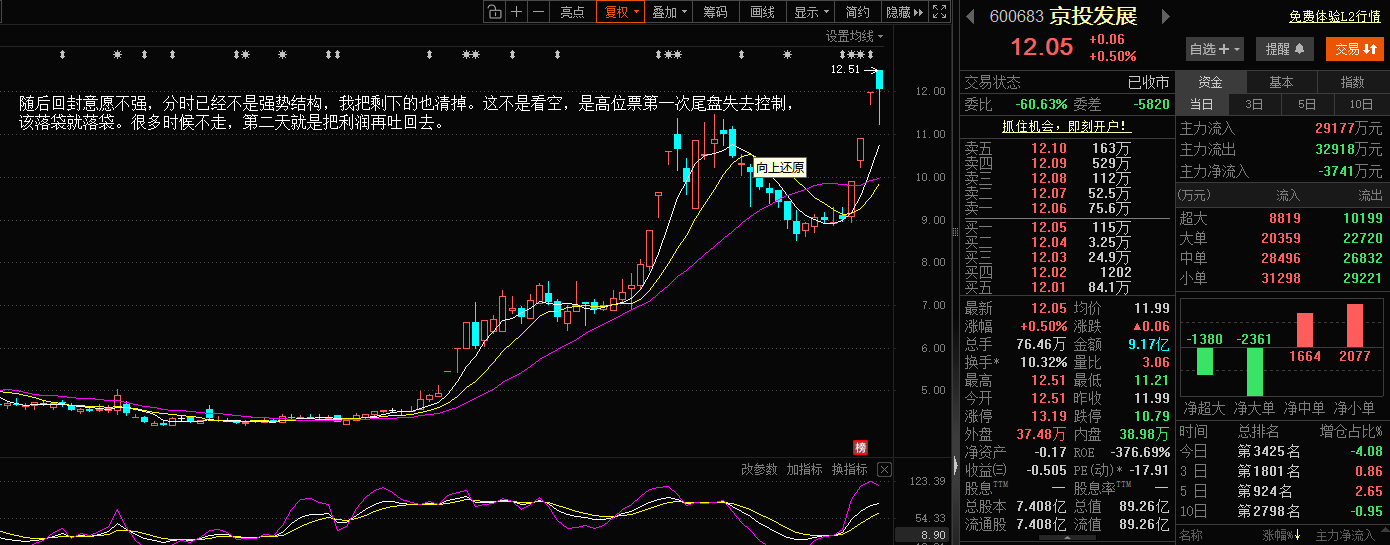Click 卖一 price 12.06 row
This screenshot has height=545, width=1390.
[1065, 209]
